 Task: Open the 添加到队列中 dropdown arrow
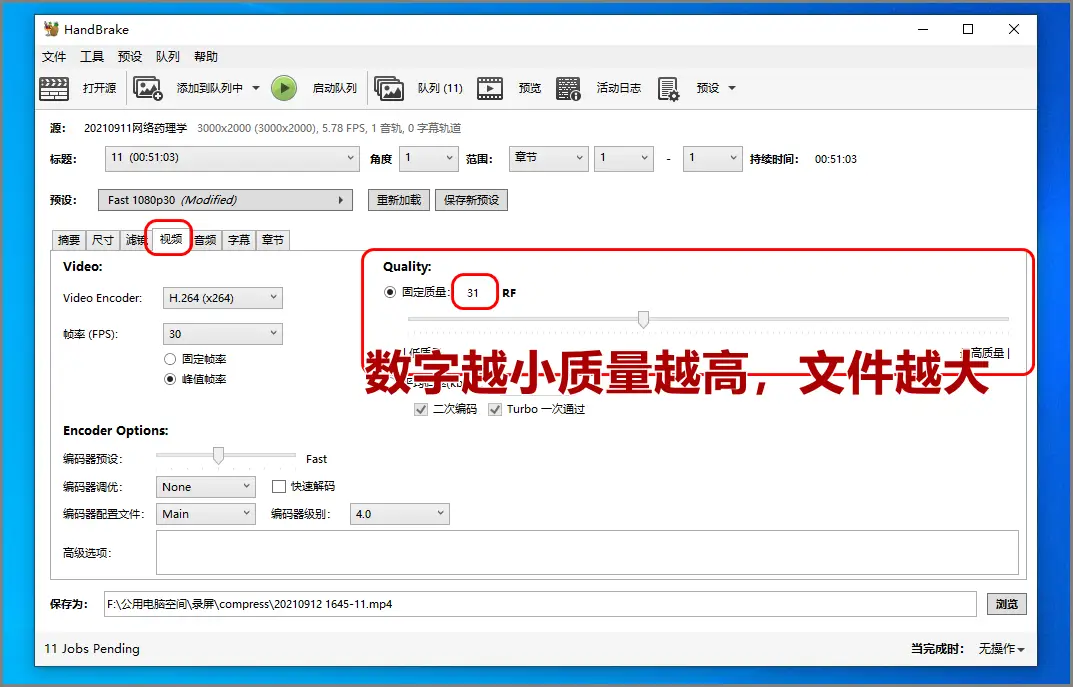(x=256, y=88)
